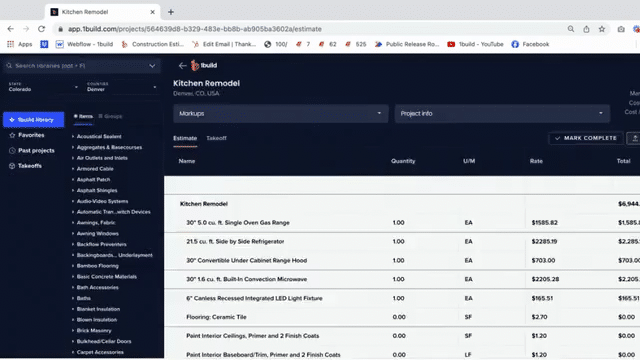Switch to the Takeoff tab
This screenshot has width=640, height=360.
216,138
